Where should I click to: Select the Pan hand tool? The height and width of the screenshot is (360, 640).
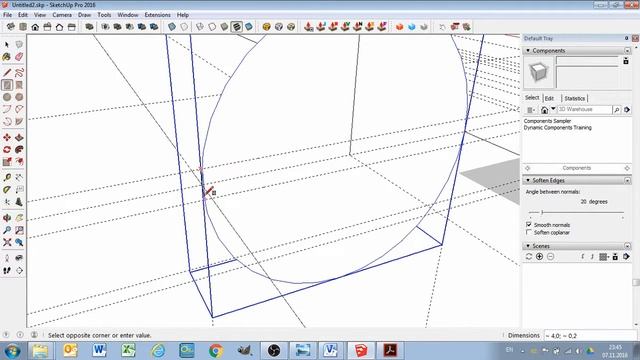click(x=19, y=218)
